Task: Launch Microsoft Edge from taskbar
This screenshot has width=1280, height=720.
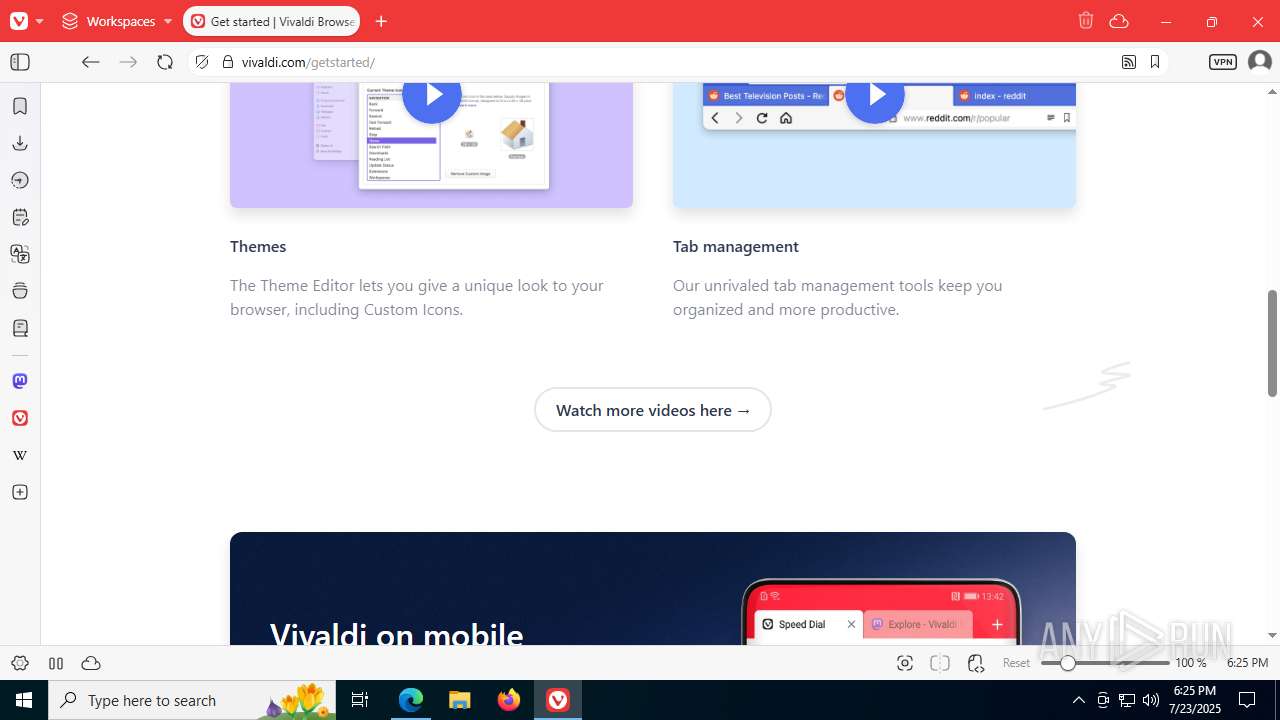Action: (411, 700)
